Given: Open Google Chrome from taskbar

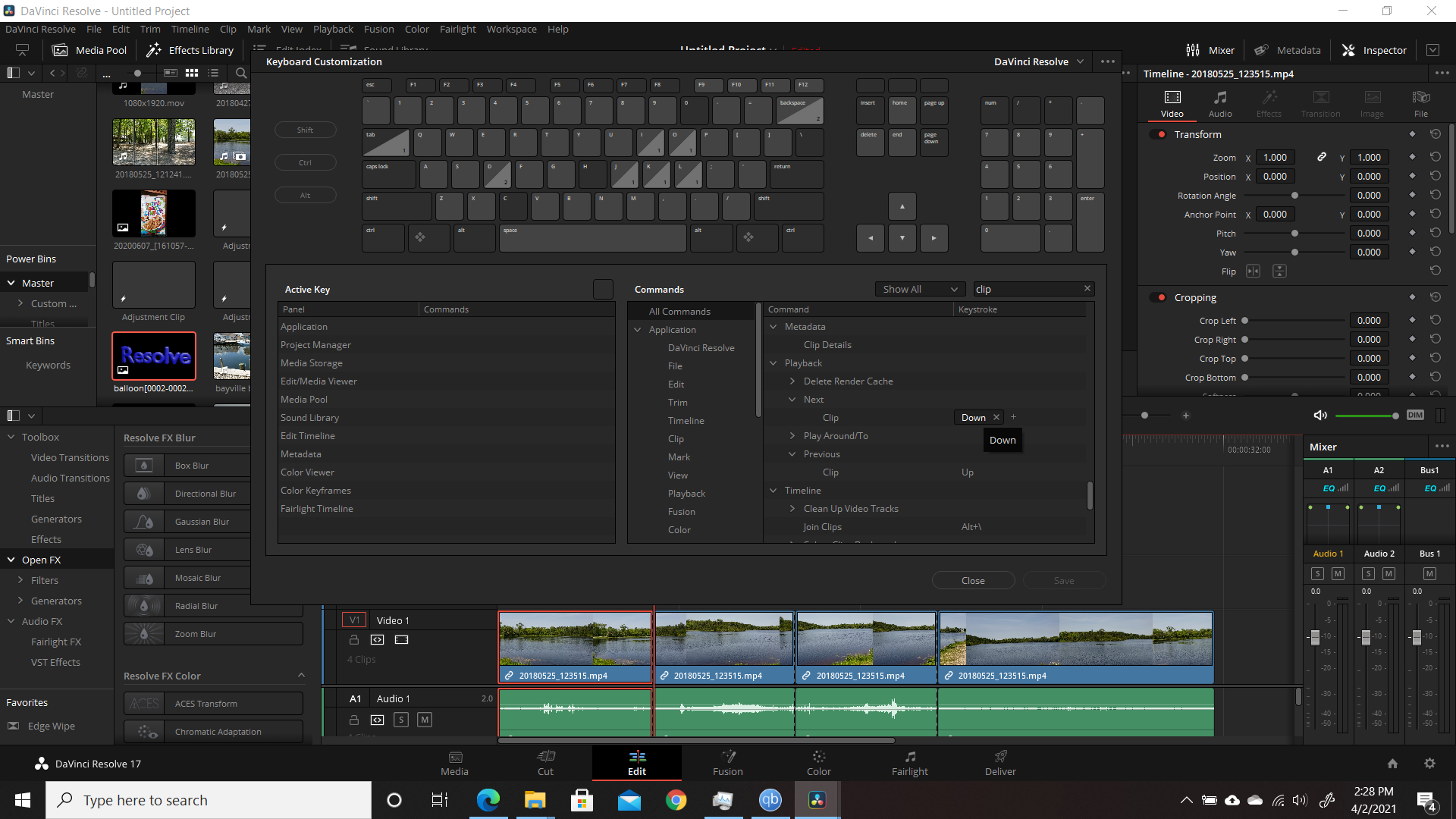Looking at the screenshot, I should (676, 800).
